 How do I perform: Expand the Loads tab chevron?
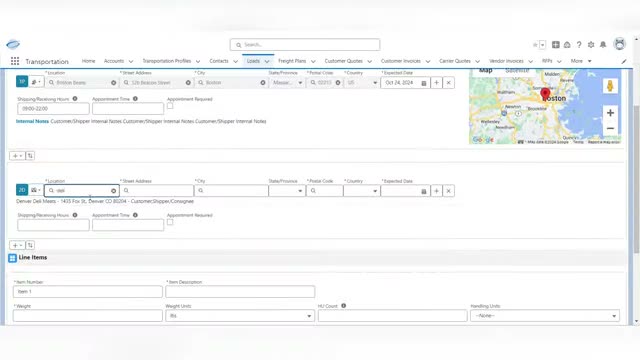tap(267, 61)
